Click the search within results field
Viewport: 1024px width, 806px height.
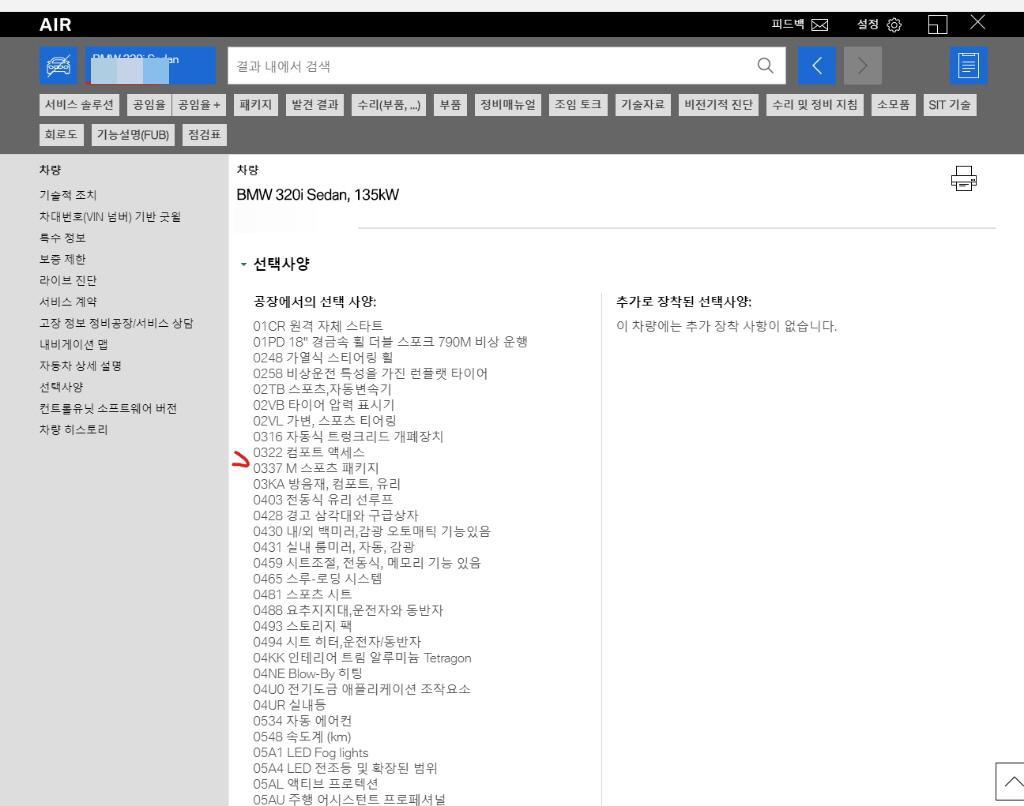tap(490, 67)
